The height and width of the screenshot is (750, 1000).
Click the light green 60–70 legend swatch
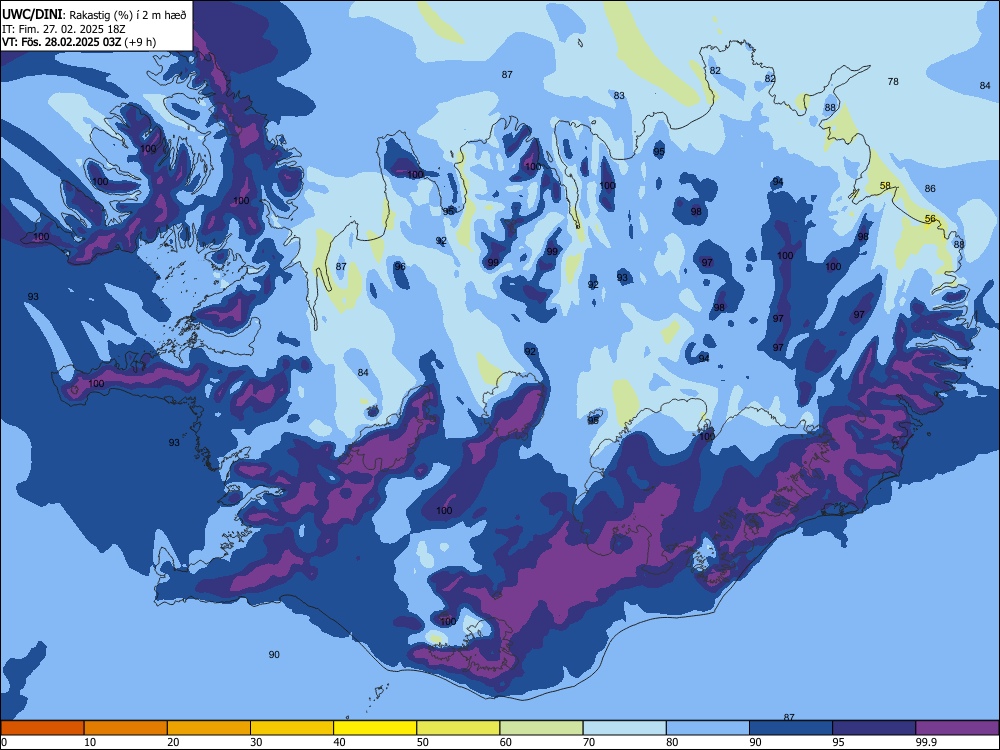click(x=541, y=728)
